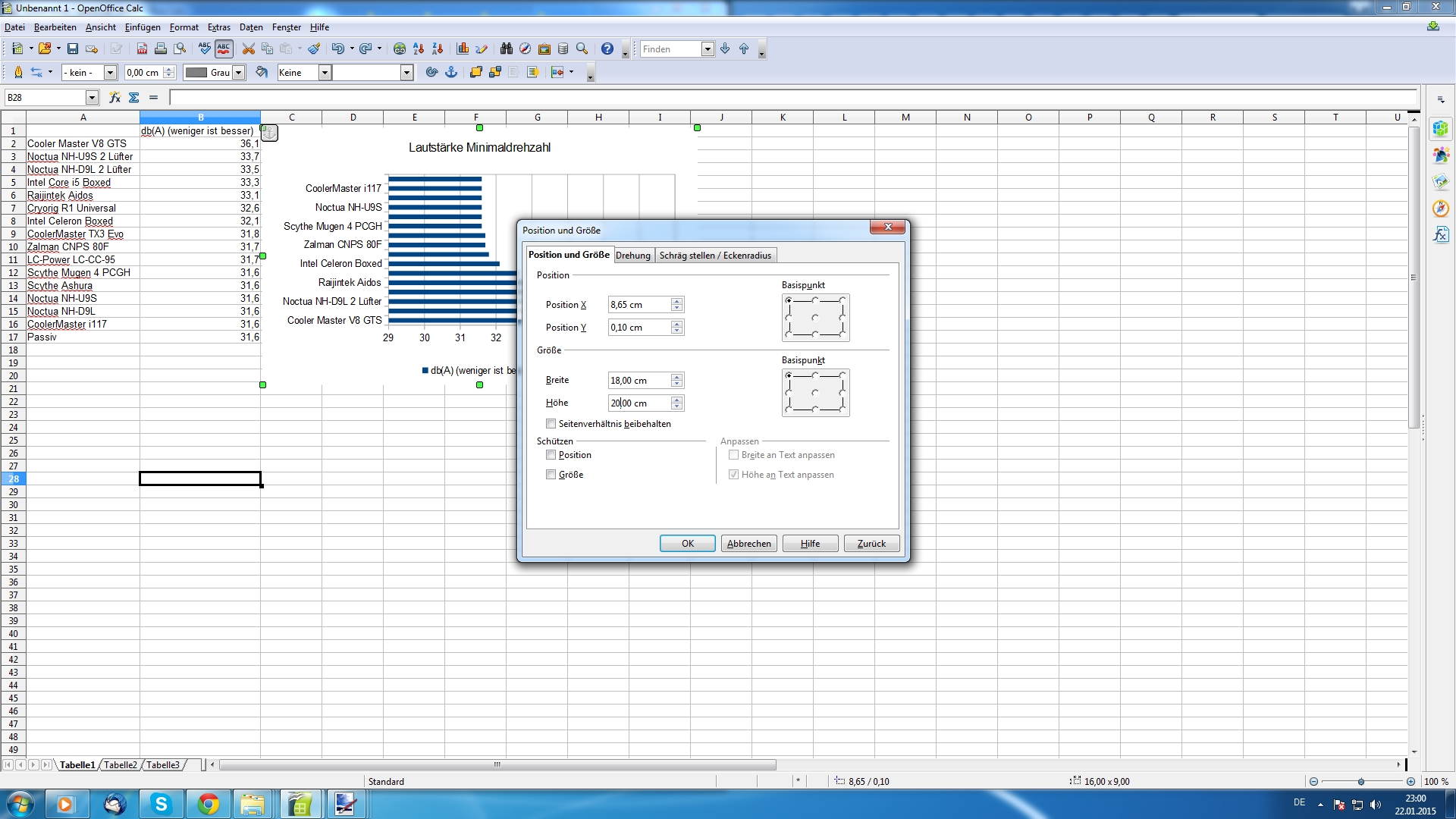Sort Ascending using A-Z icon
Image resolution: width=1456 pixels, height=819 pixels.
(x=419, y=49)
